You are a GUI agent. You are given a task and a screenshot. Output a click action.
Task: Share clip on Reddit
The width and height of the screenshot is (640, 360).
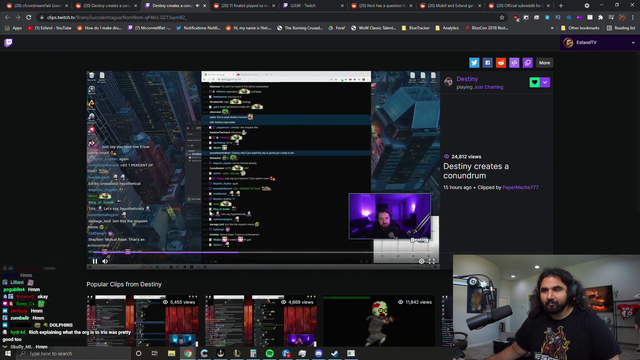pyautogui.click(x=501, y=63)
